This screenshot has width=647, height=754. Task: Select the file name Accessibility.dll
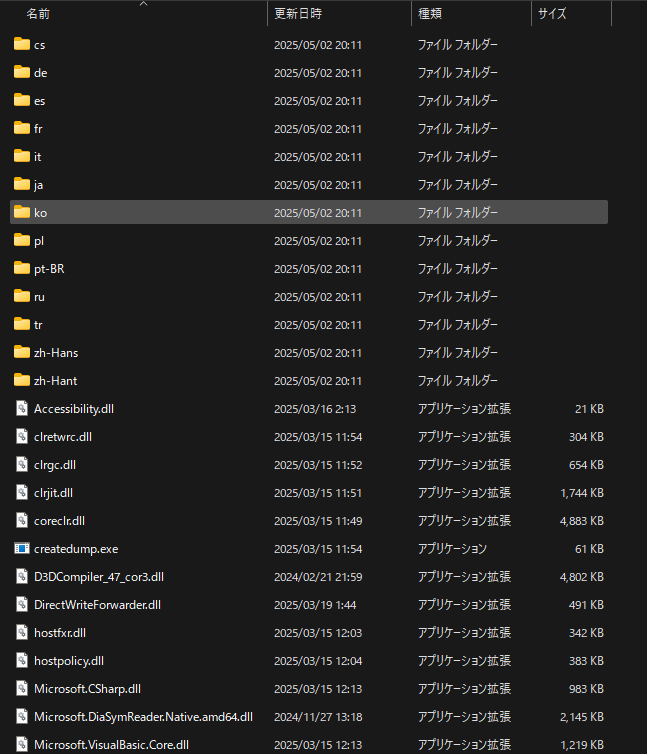point(74,409)
